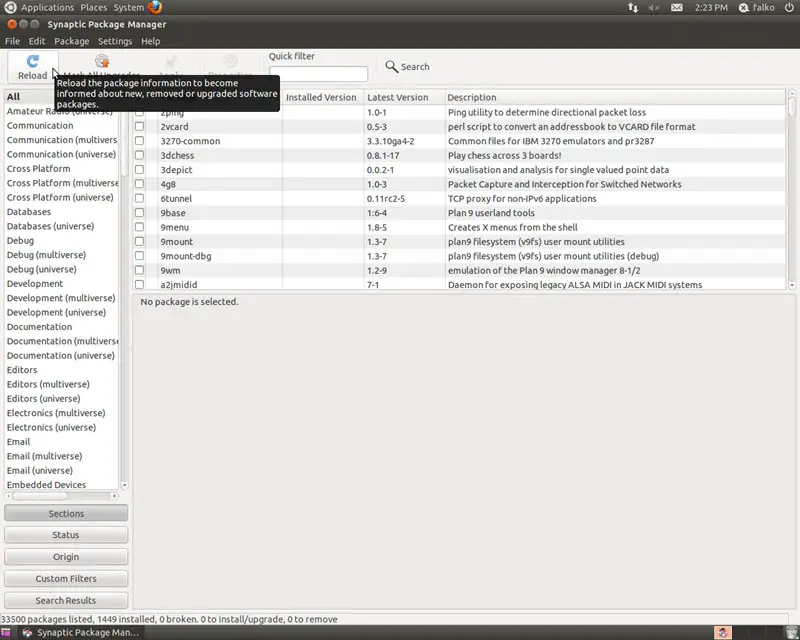This screenshot has width=800, height=640.
Task: Click the show desktop icon in bottom panel
Action: (x=6, y=633)
